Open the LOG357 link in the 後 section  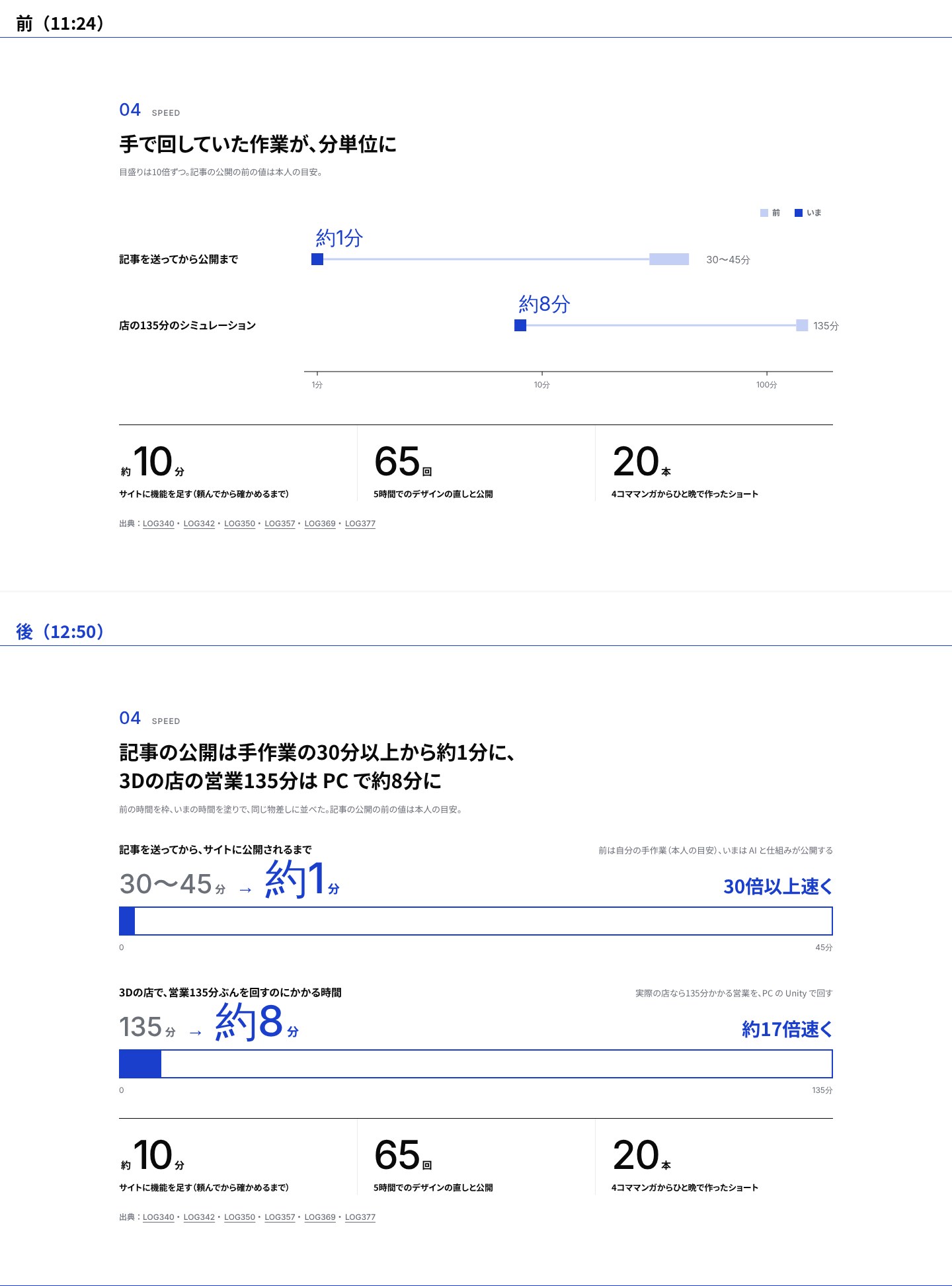(280, 1217)
